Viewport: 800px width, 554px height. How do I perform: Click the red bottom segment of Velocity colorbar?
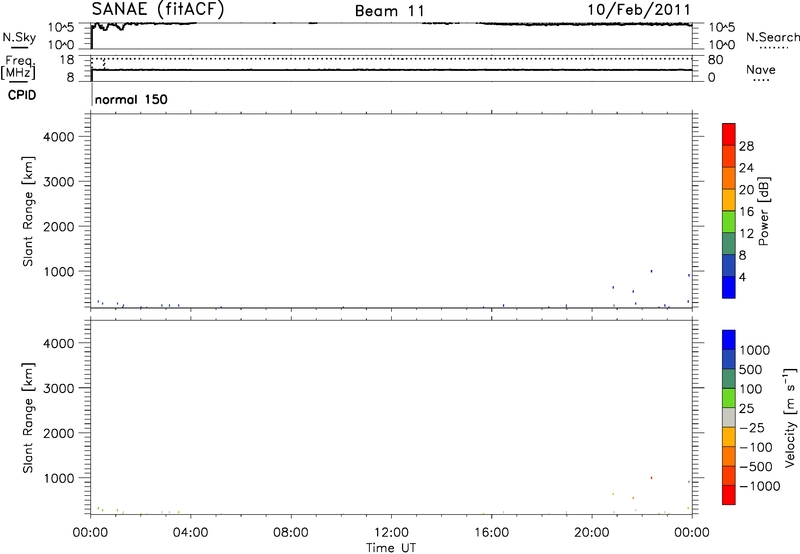729,495
